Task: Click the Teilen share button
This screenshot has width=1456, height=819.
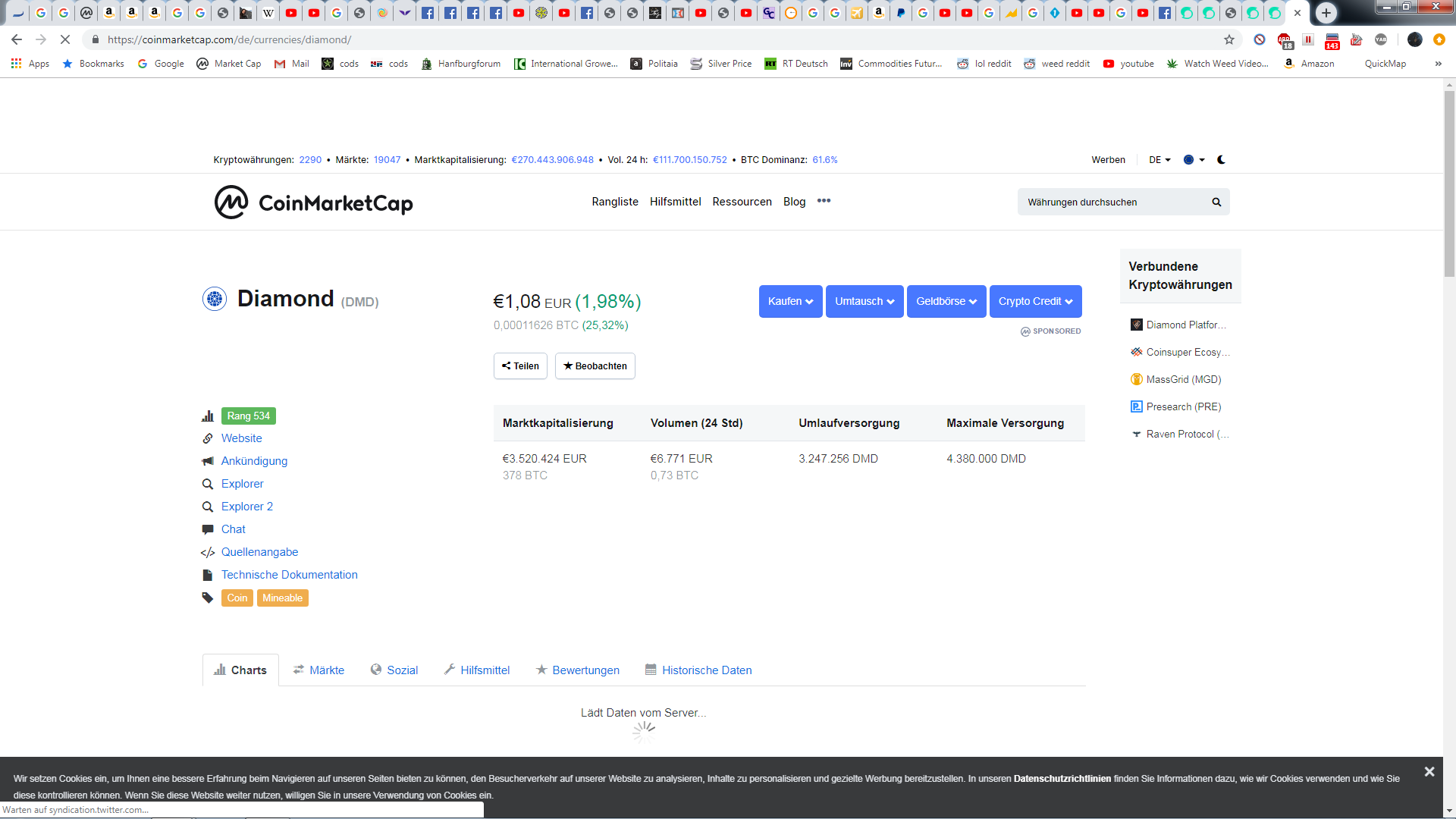Action: tap(520, 366)
